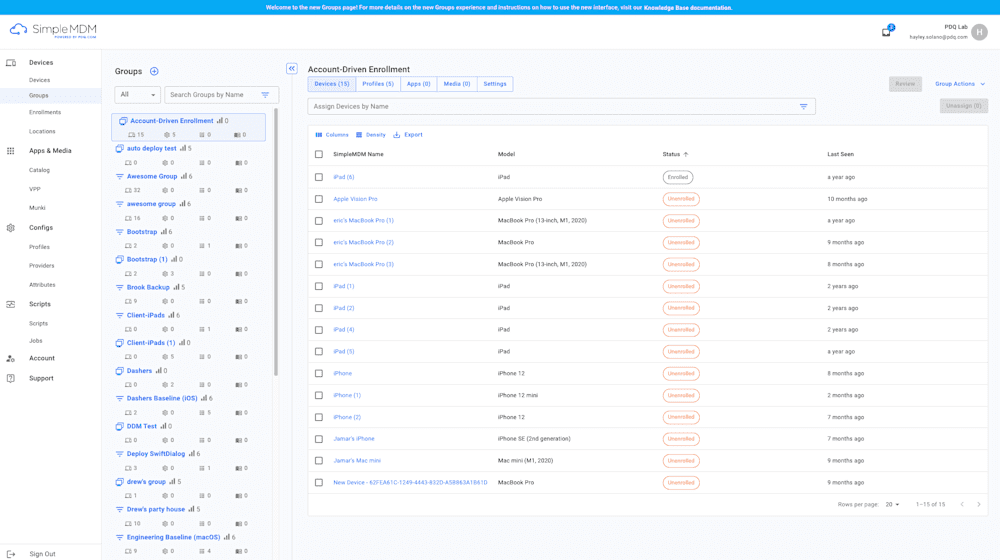Click the Unassign (0) button

pyautogui.click(x=964, y=106)
